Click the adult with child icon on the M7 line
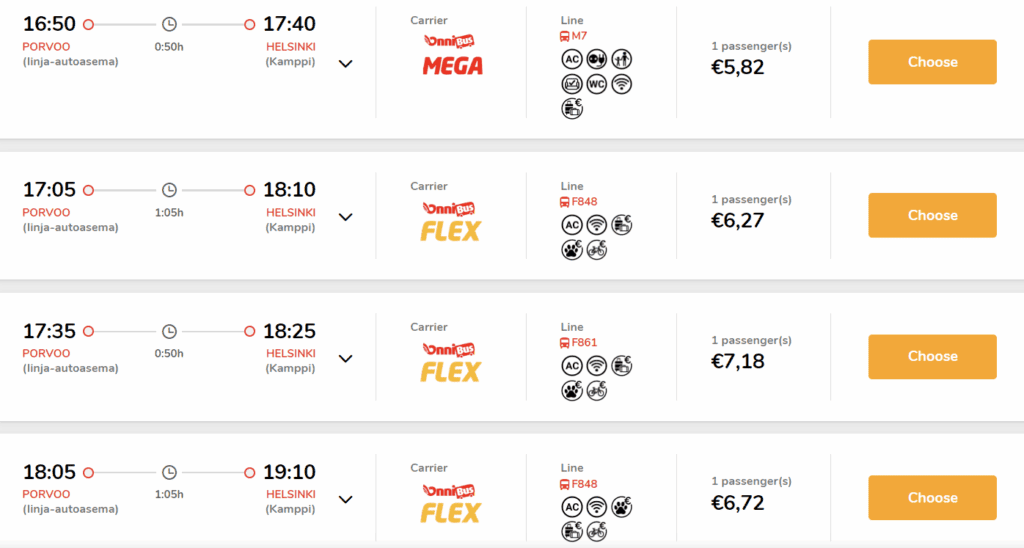 pyautogui.click(x=621, y=59)
